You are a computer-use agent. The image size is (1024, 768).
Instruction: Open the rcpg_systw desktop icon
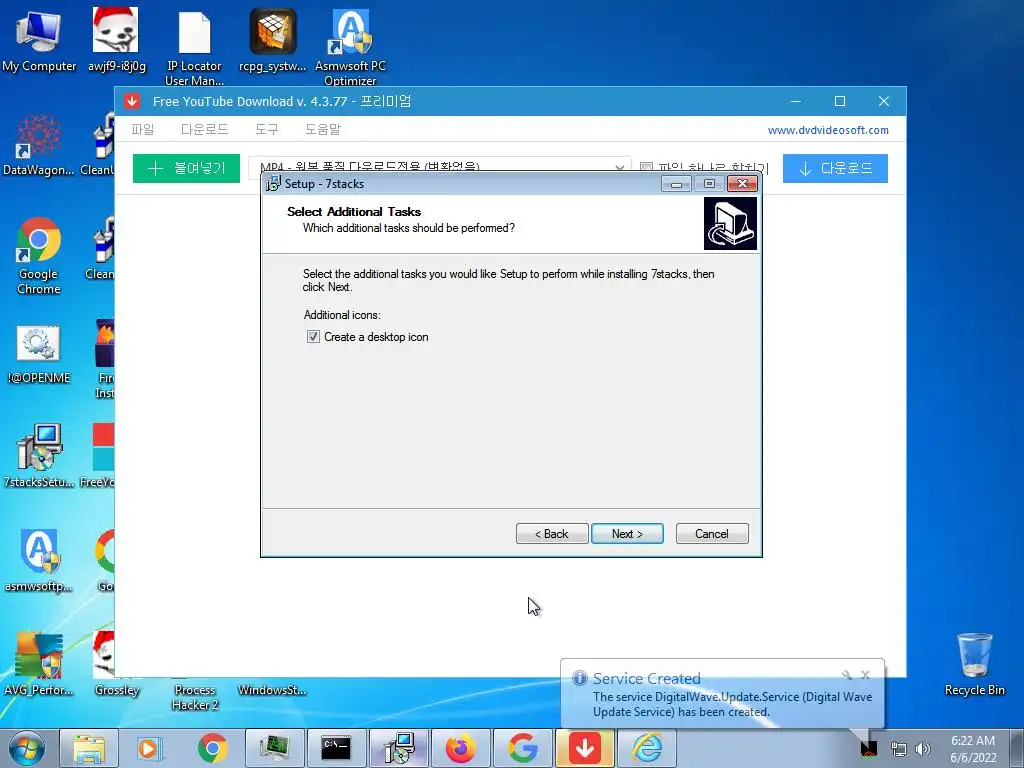(x=272, y=39)
